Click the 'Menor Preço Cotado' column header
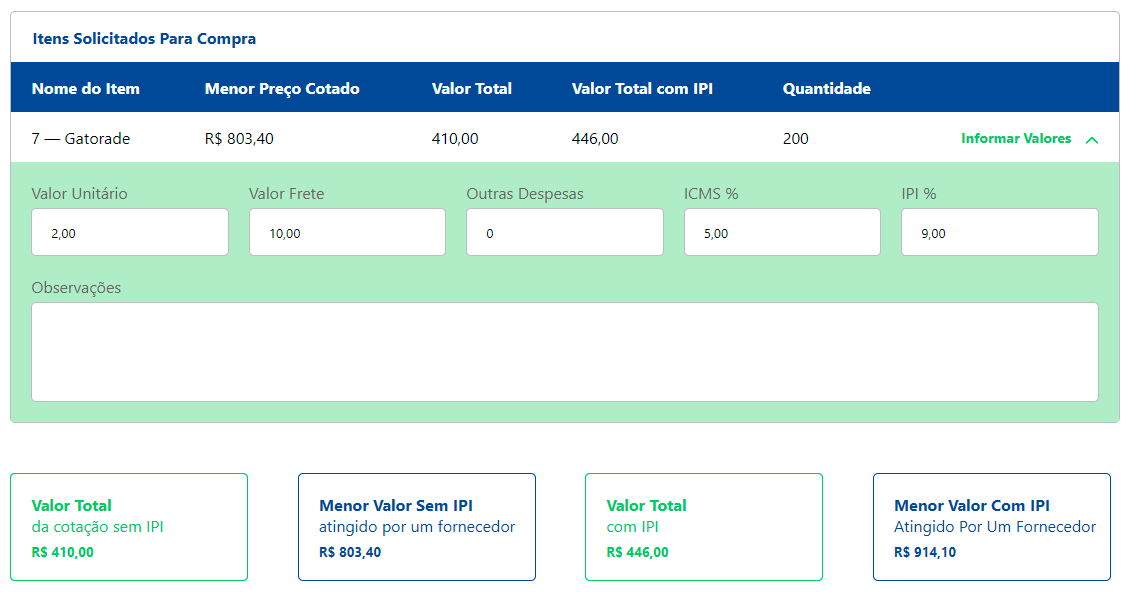This screenshot has height=592, width=1131. pyautogui.click(x=282, y=89)
